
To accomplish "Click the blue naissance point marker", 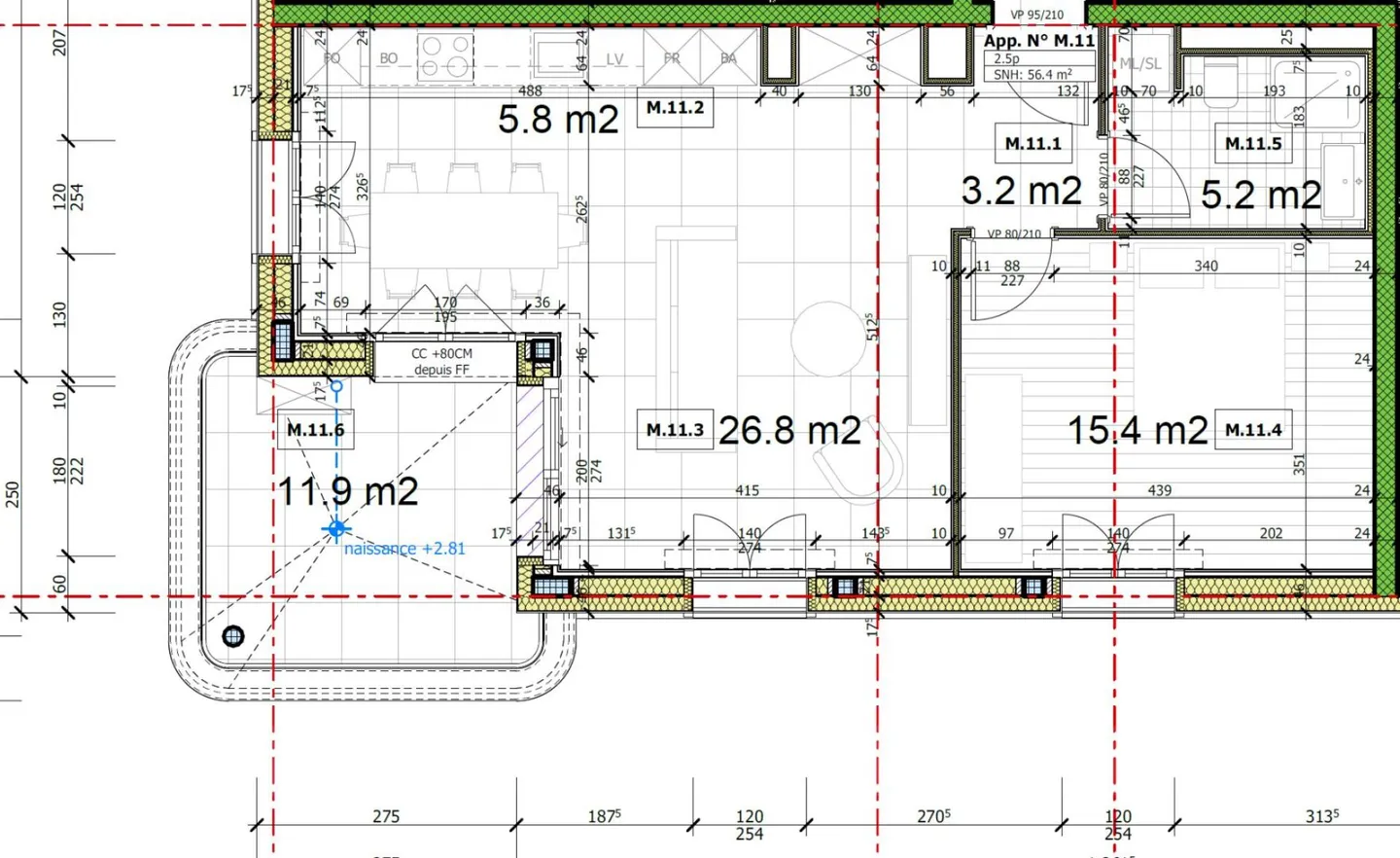I will click(336, 529).
